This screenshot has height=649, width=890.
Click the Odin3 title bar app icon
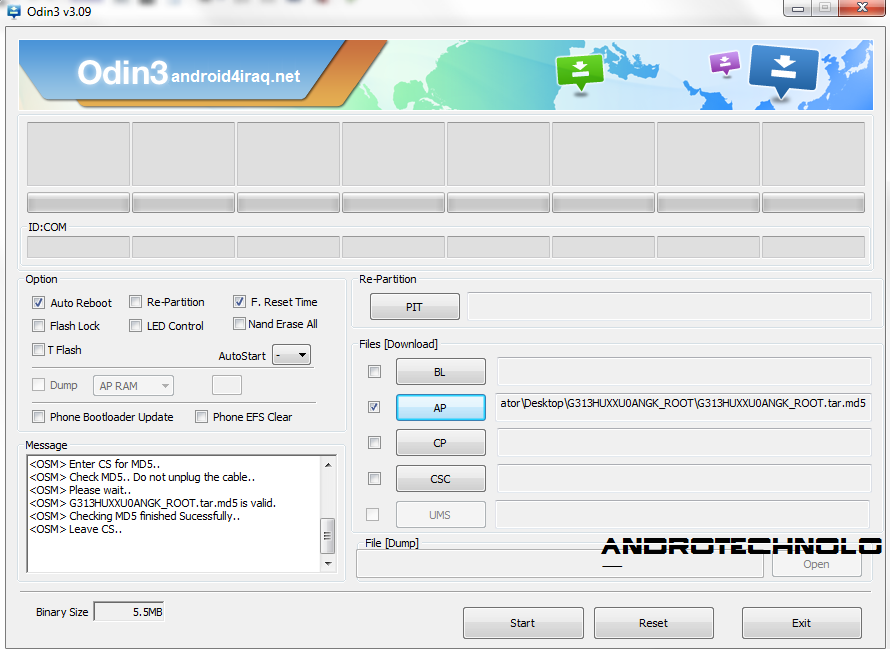[14, 11]
